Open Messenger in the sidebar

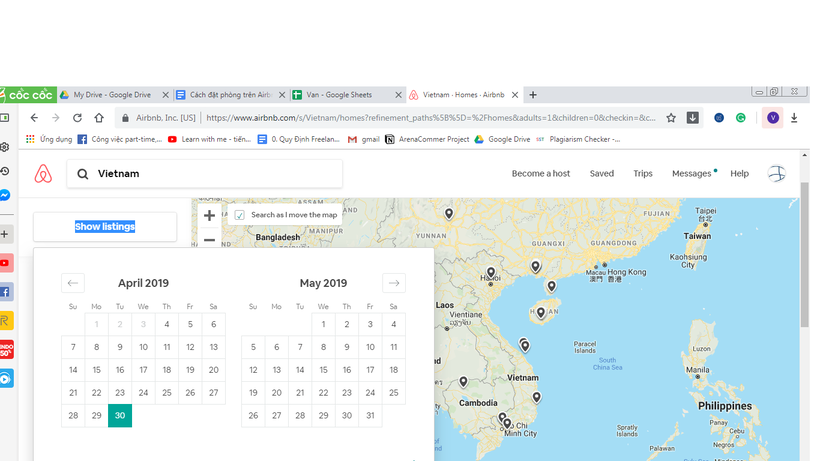pyautogui.click(x=5, y=195)
